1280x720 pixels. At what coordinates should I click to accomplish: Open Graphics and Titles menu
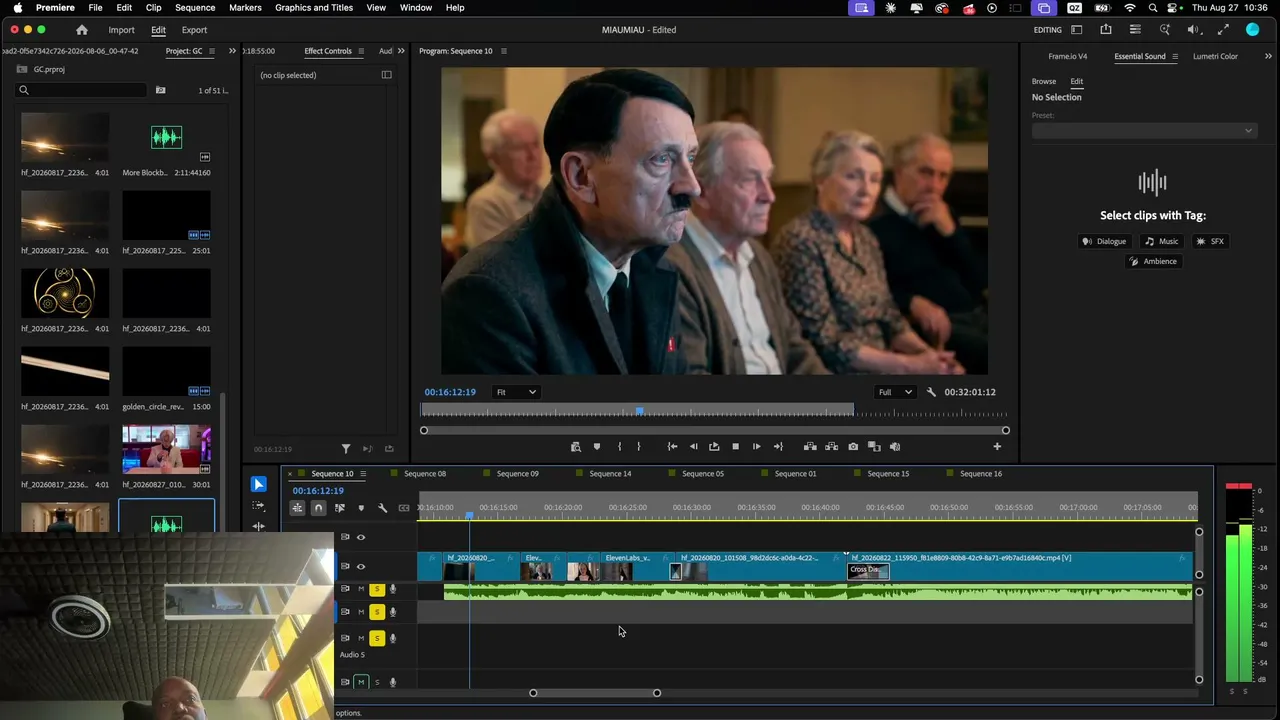[314, 7]
